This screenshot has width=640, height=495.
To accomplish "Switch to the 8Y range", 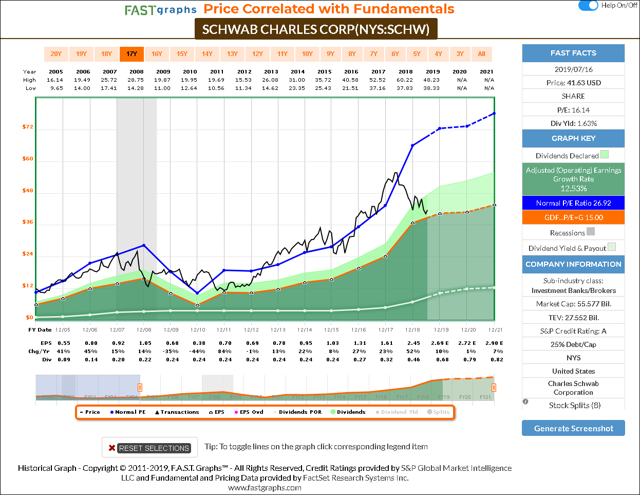I will [x=352, y=54].
